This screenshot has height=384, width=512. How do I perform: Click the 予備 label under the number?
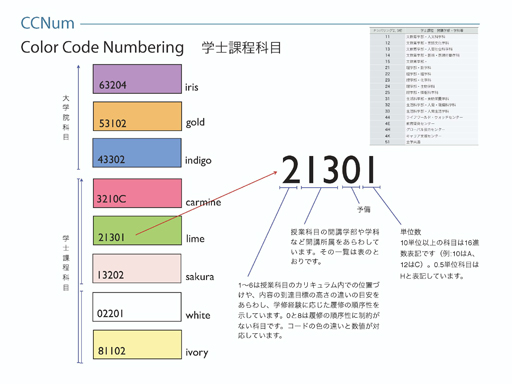(x=364, y=209)
